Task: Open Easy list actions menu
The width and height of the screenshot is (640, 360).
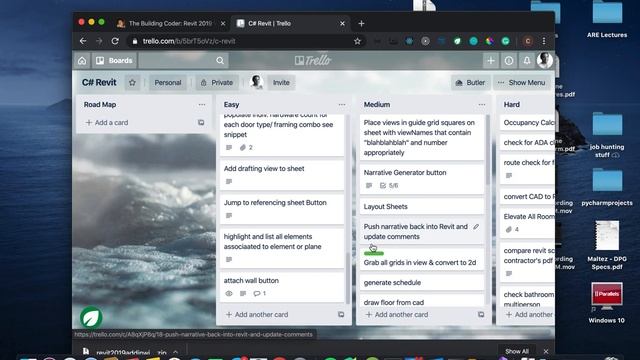Action: 342,104
